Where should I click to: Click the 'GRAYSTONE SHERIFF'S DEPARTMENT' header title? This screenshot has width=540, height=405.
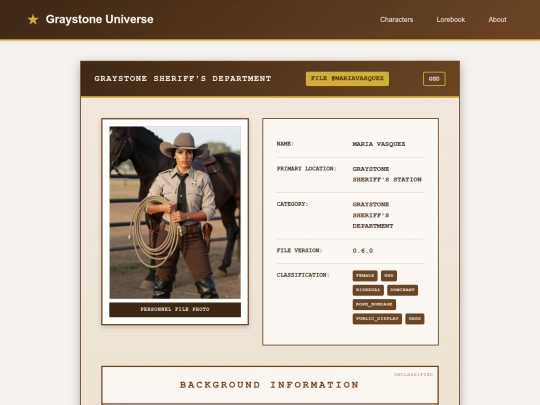tap(183, 79)
